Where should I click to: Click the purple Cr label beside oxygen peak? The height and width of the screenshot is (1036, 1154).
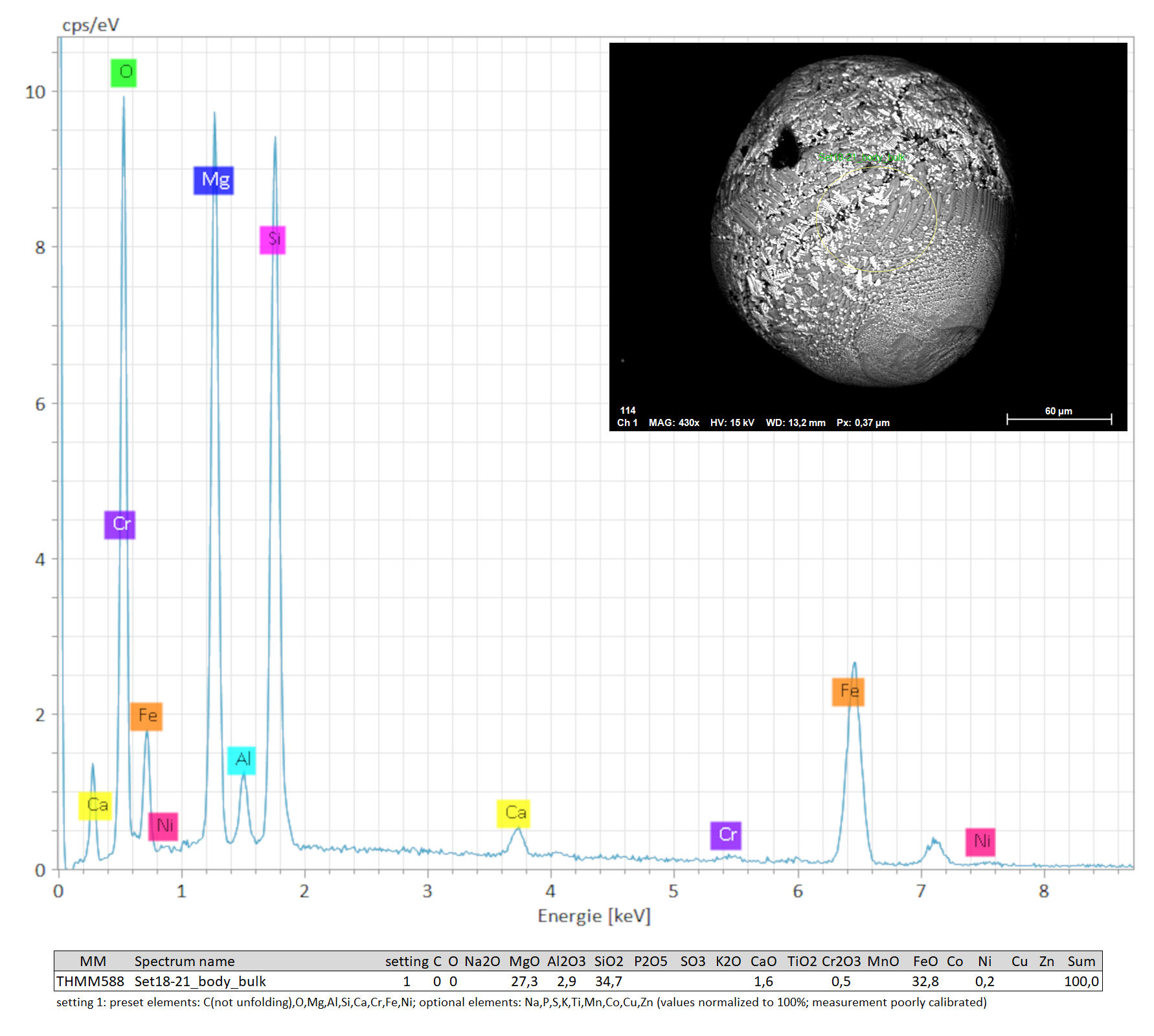pos(120,524)
